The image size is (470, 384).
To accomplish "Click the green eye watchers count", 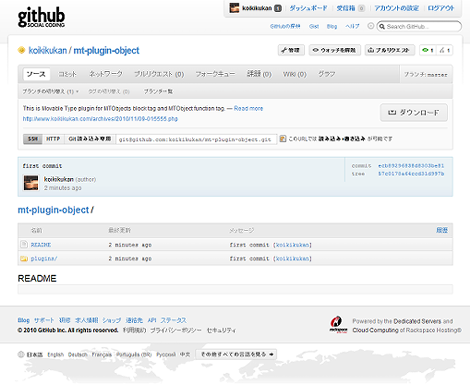I will (x=427, y=50).
